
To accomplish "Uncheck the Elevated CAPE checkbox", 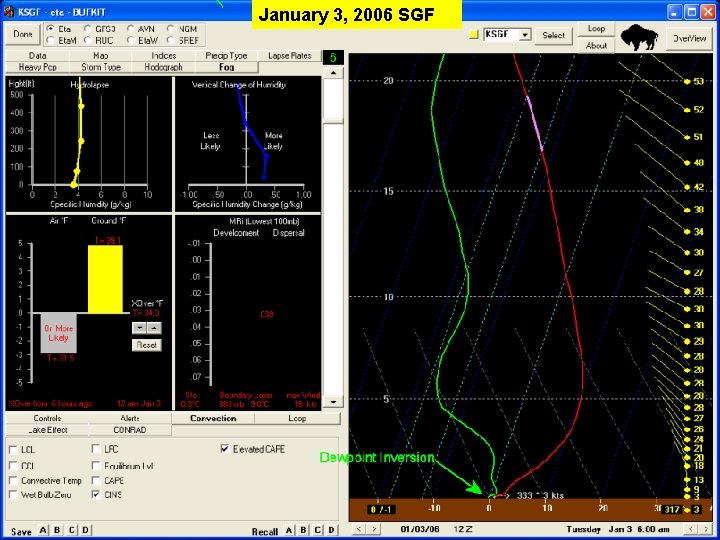I will [x=225, y=449].
